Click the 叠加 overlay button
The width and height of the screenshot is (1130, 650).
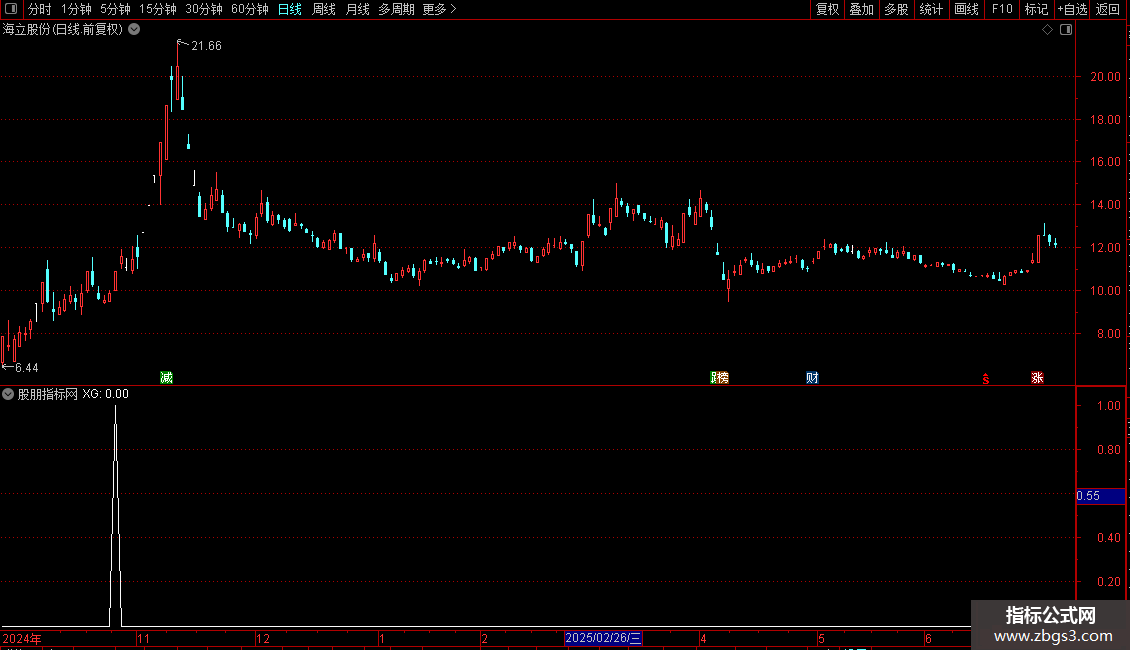pyautogui.click(x=861, y=9)
